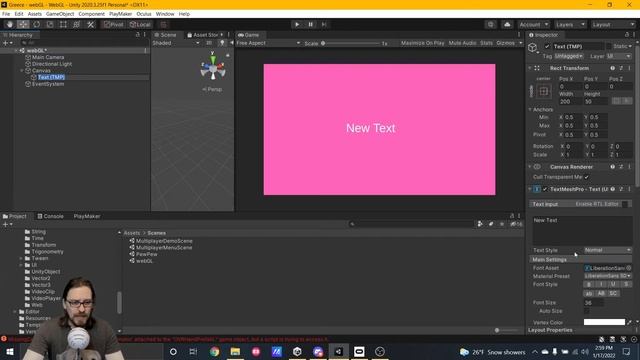The width and height of the screenshot is (640, 360).
Task: Click the Hierarchy panel lock icon
Action: tap(138, 35)
